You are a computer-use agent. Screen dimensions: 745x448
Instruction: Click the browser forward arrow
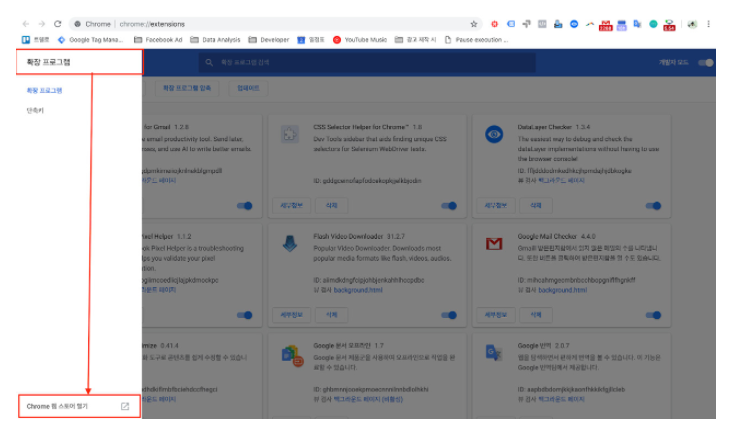42,24
